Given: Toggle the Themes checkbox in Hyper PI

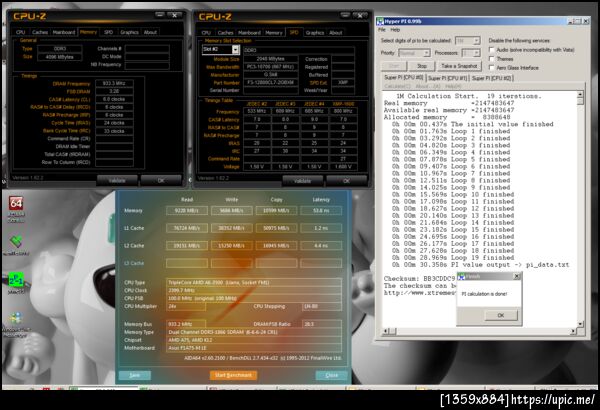Looking at the screenshot, I should click(x=492, y=59).
